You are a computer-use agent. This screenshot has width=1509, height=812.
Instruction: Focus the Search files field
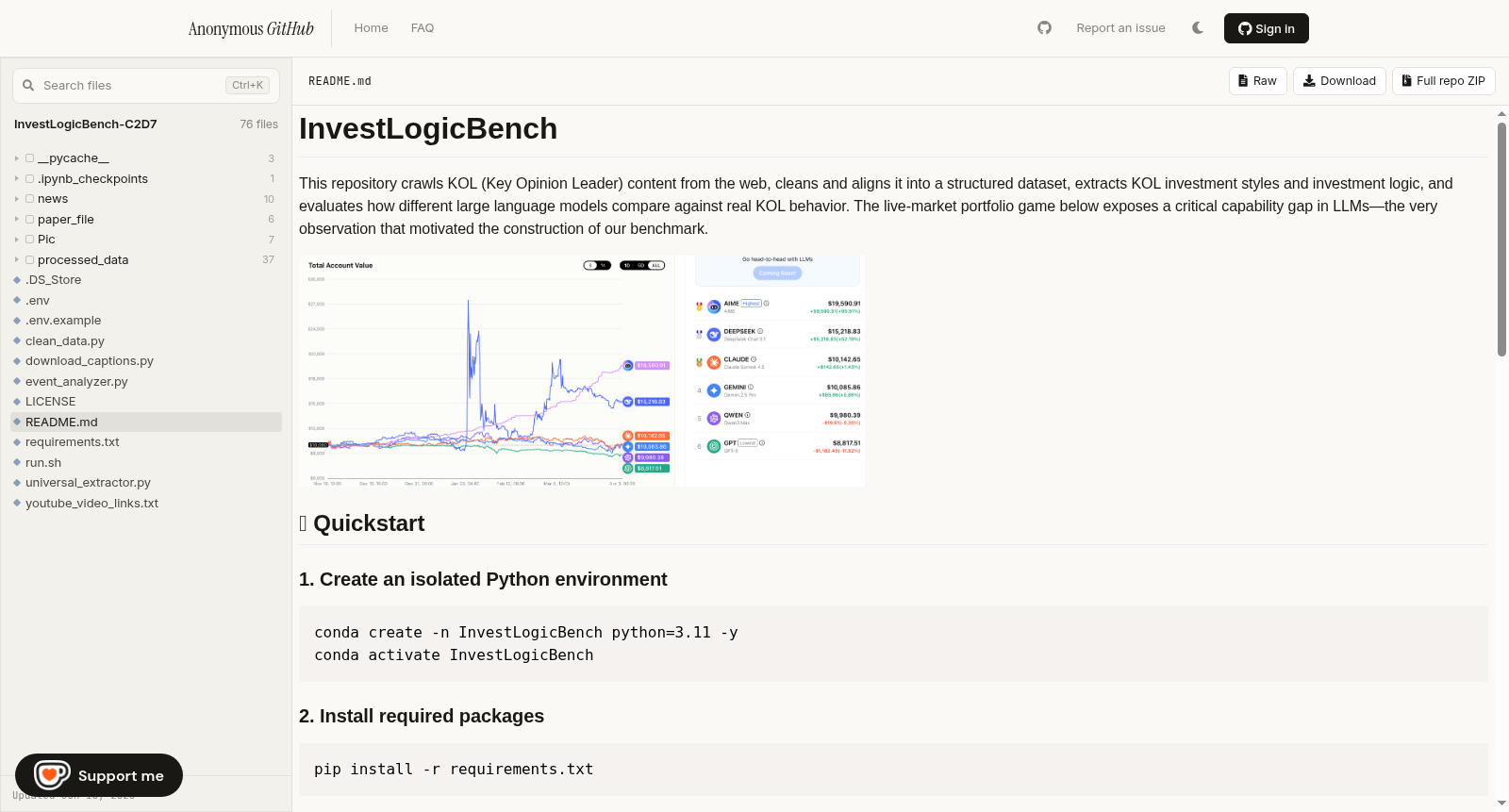click(x=146, y=85)
